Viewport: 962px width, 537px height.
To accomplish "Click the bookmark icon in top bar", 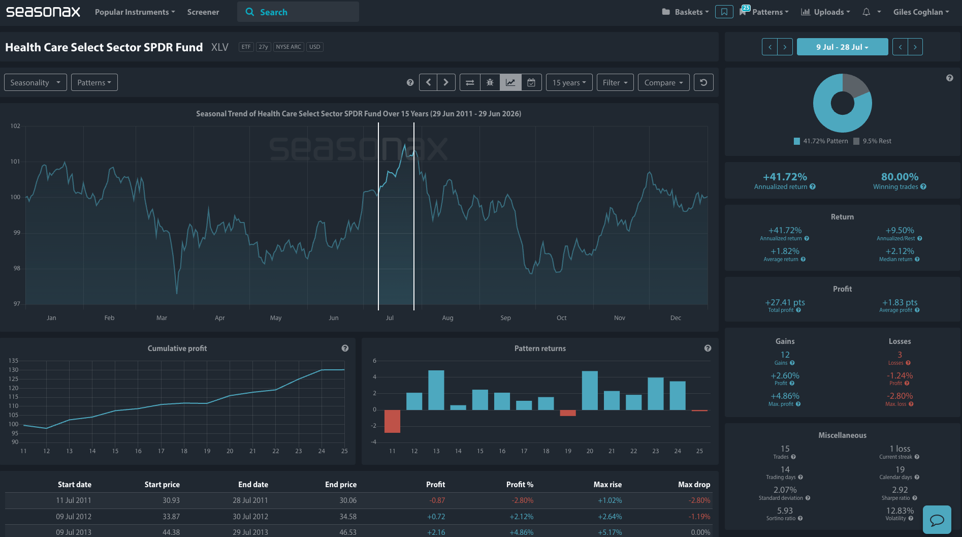I will tap(724, 12).
